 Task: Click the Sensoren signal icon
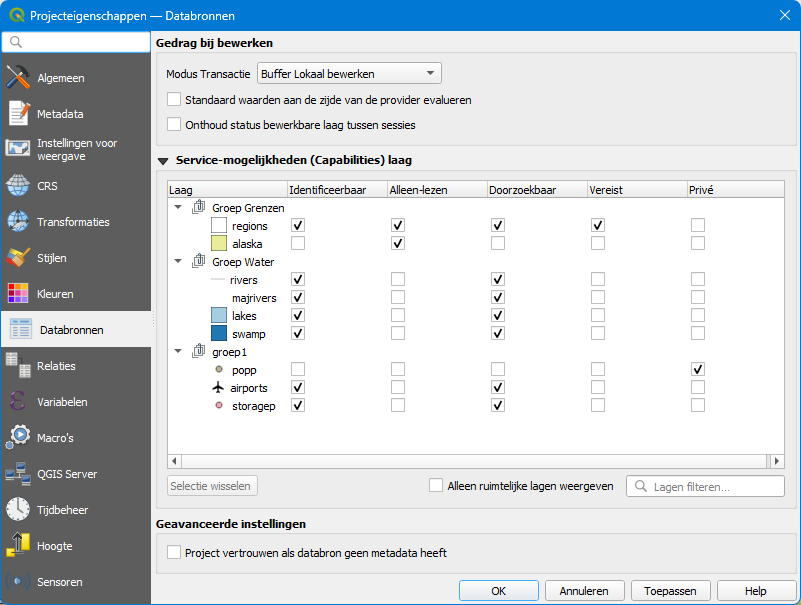[18, 581]
